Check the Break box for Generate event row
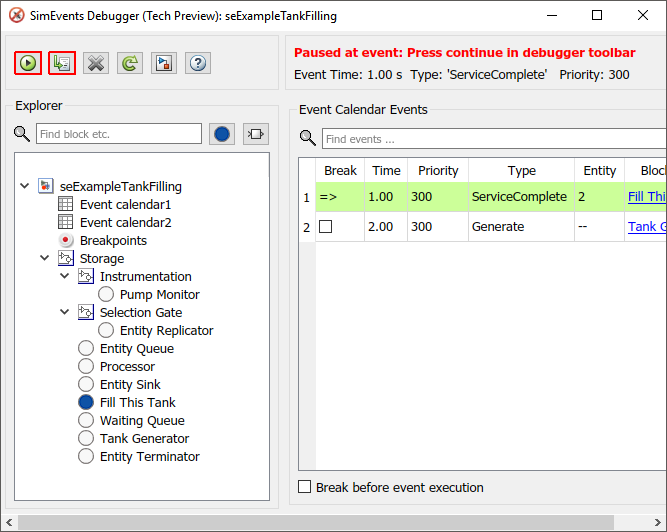This screenshot has height=532, width=667. click(325, 227)
